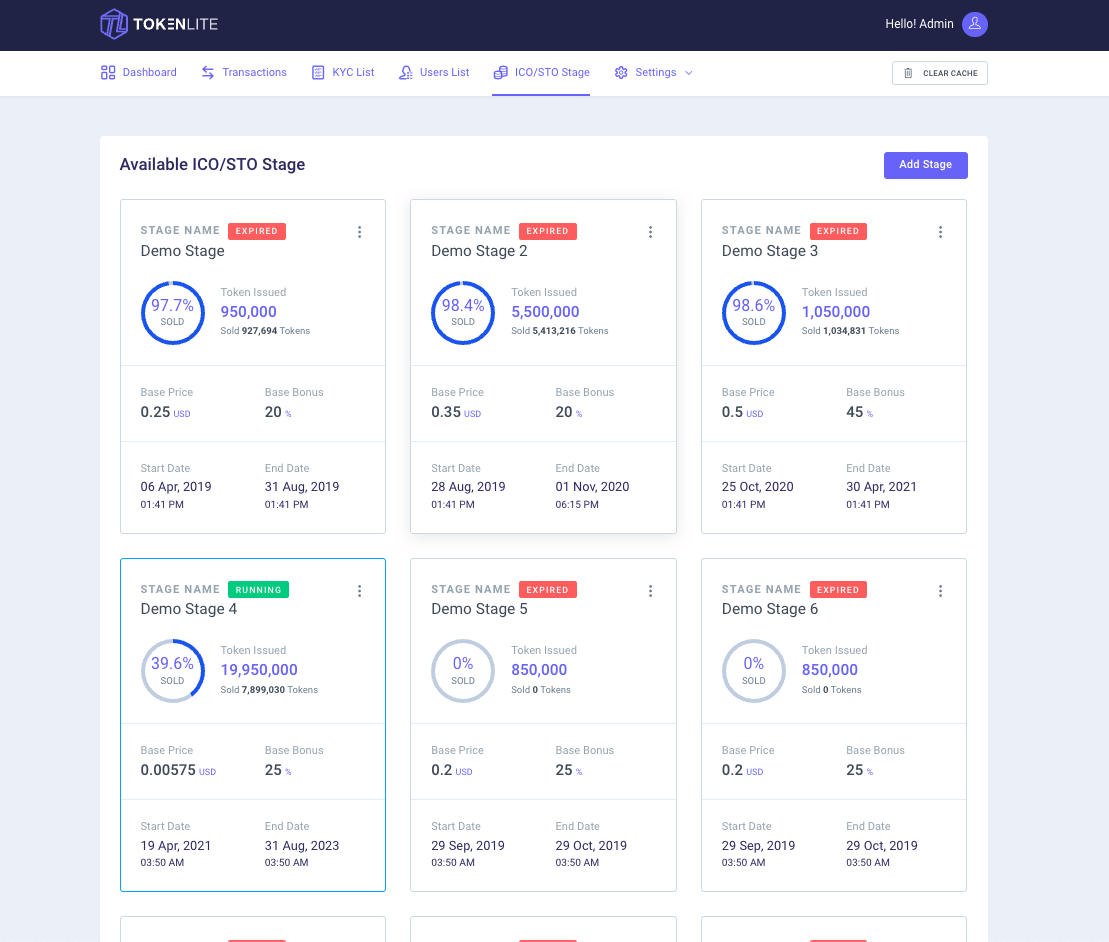Click the TokenLite logo icon

pyautogui.click(x=113, y=24)
